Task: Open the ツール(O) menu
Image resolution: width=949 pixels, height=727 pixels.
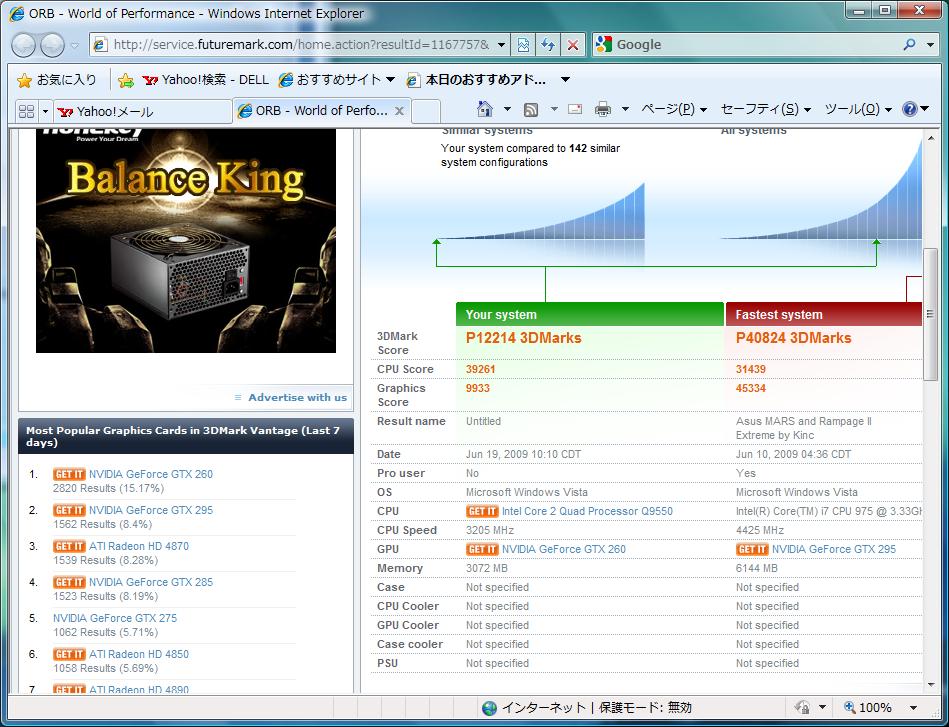Action: (858, 109)
